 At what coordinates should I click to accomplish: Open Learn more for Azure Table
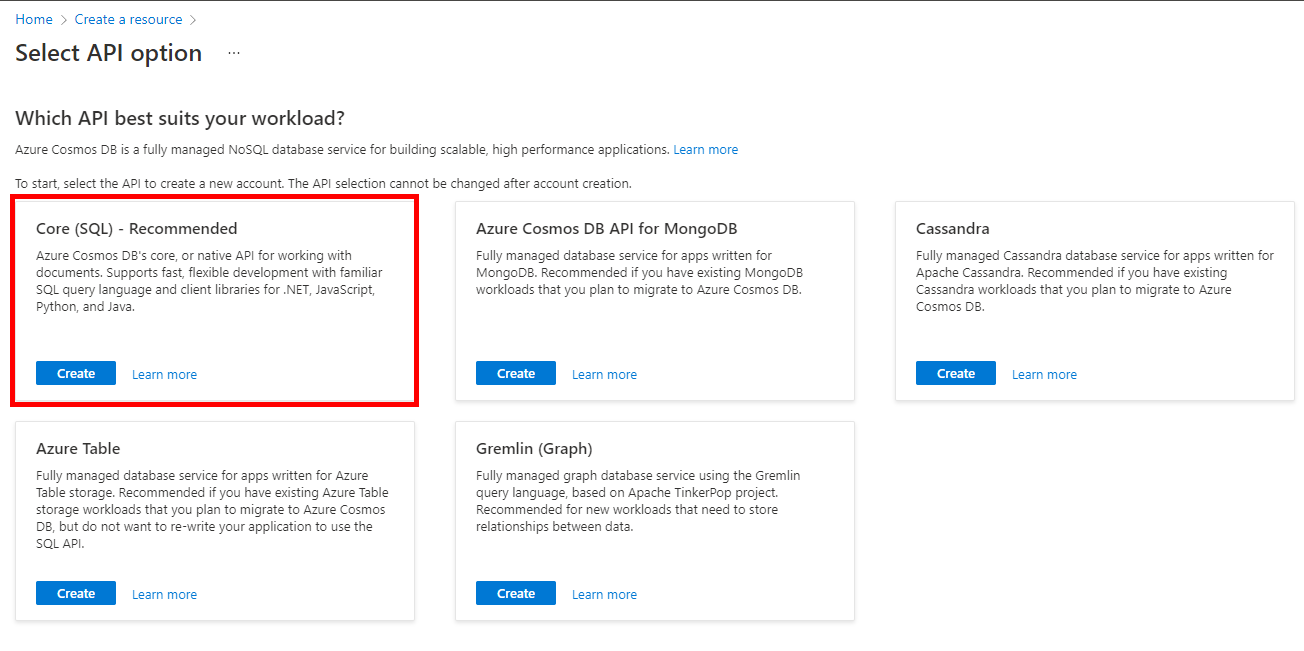point(164,593)
